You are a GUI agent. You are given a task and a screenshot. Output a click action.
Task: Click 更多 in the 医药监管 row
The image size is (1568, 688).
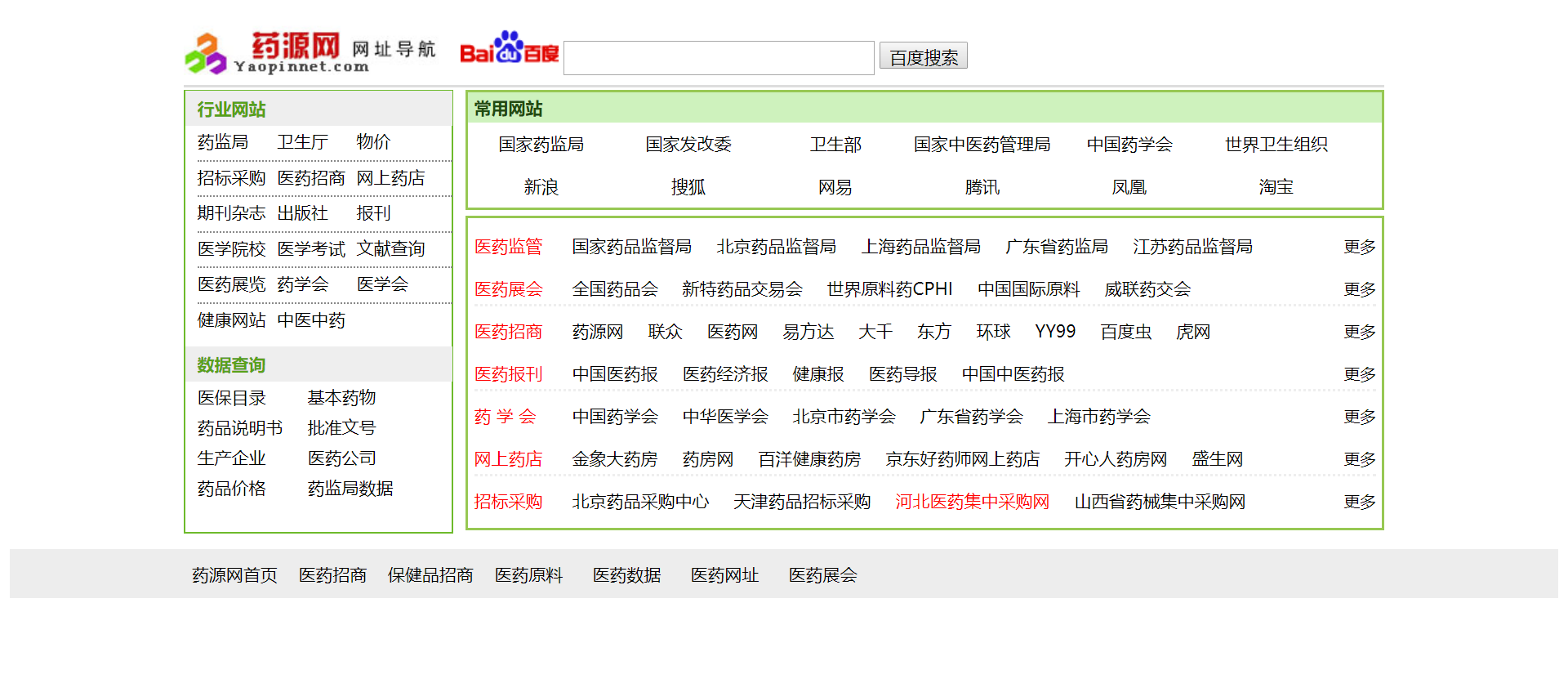pos(1360,247)
